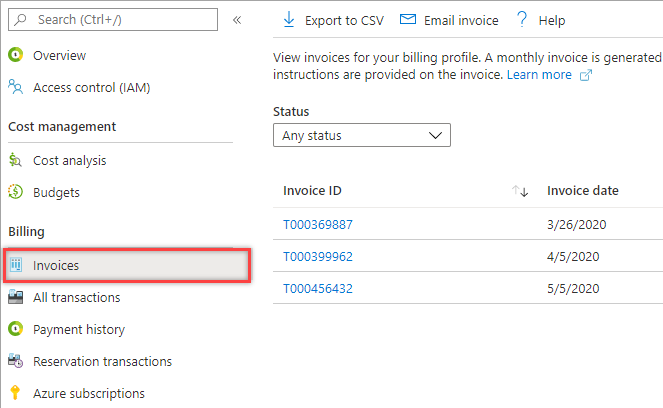Sort by Invoice ID column arrows
This screenshot has height=408, width=663.
click(x=520, y=191)
